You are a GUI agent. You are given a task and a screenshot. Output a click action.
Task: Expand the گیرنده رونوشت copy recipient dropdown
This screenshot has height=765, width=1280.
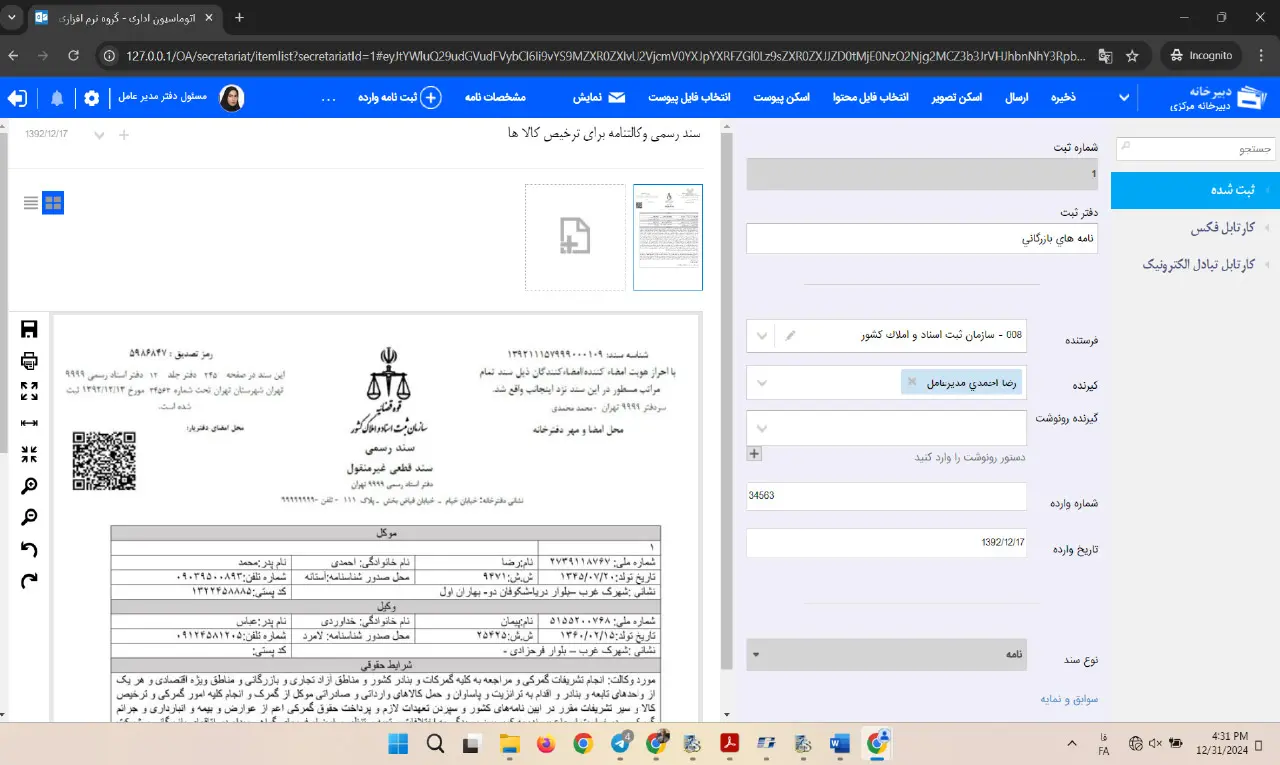(762, 428)
